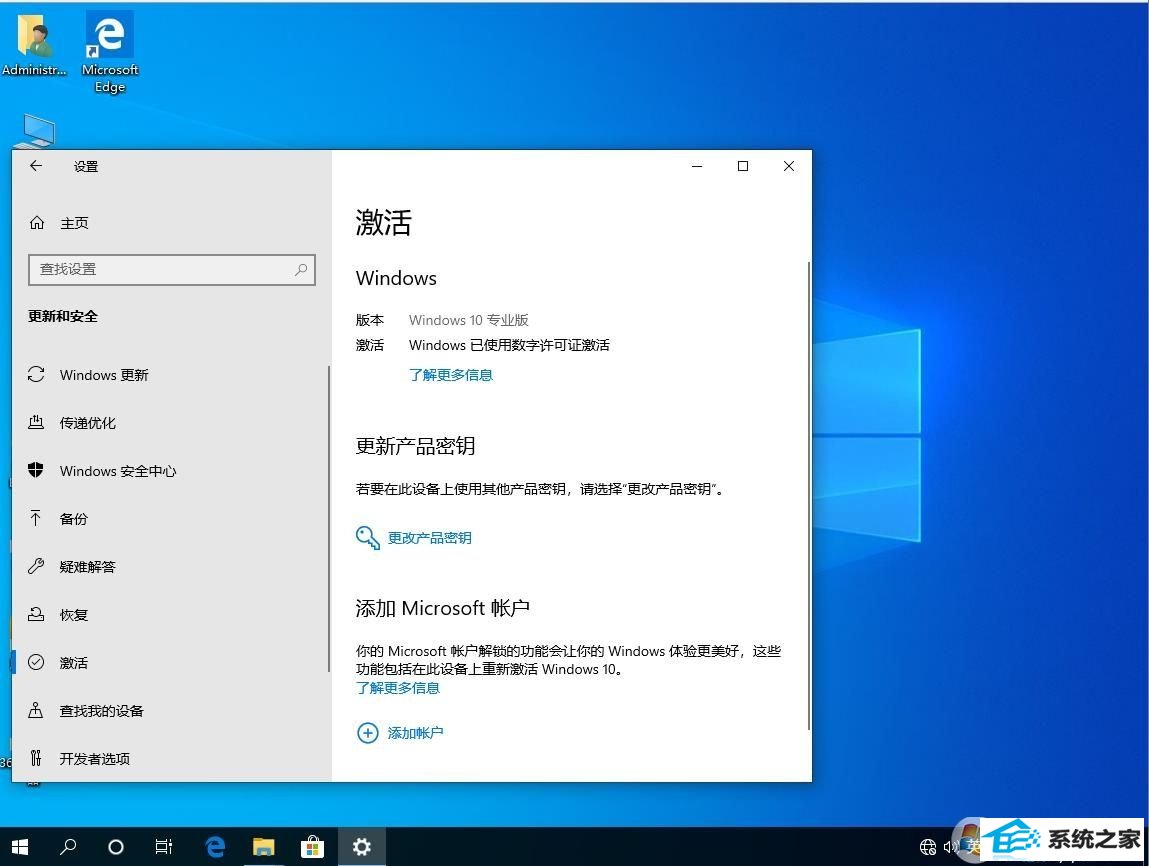Click the checkmark icon beside 激活

point(36,662)
